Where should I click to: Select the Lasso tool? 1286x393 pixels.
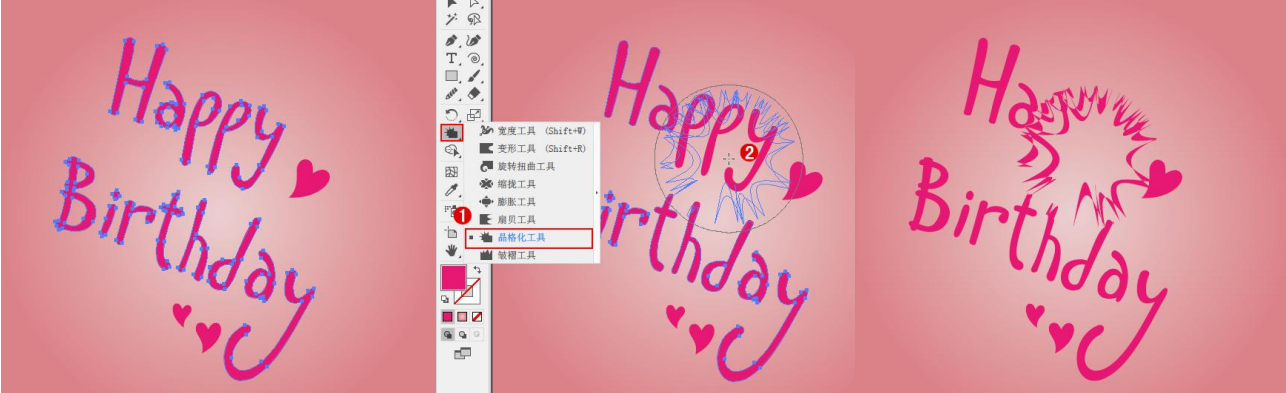pyautogui.click(x=474, y=19)
